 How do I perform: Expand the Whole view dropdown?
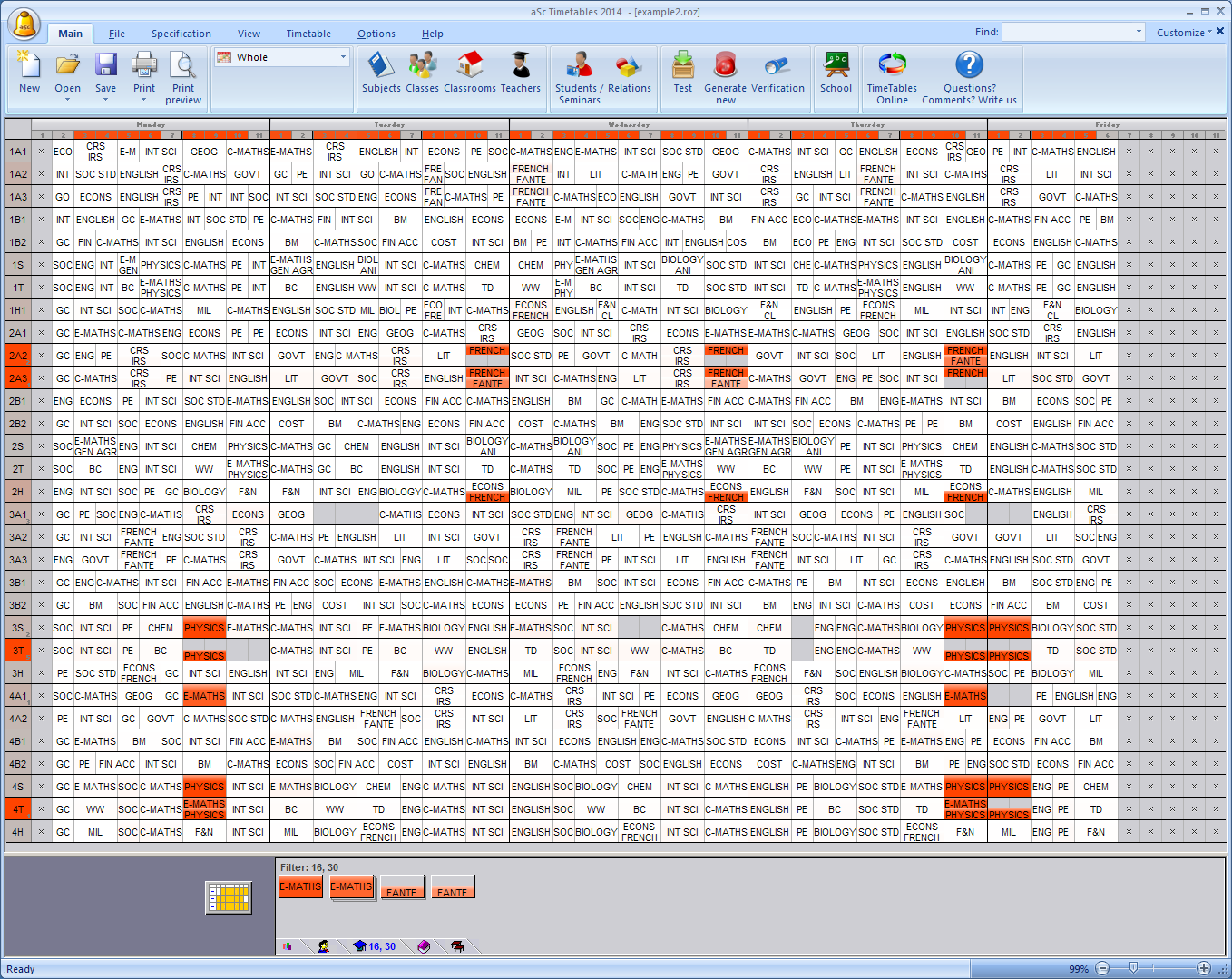[x=343, y=57]
